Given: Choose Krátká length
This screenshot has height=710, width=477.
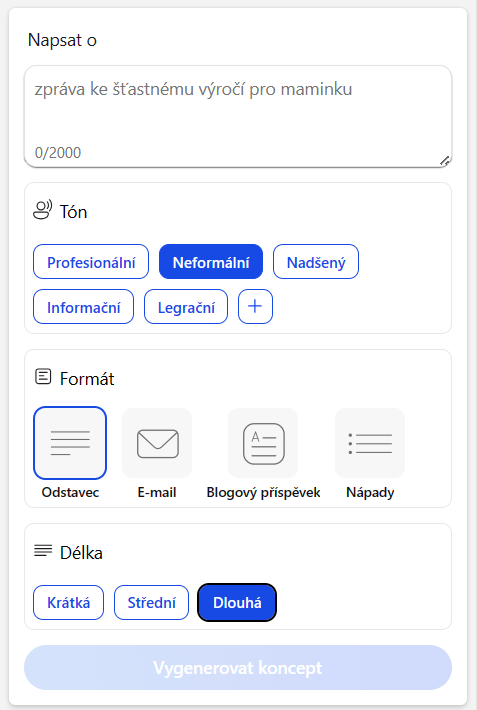Looking at the screenshot, I should (x=68, y=602).
